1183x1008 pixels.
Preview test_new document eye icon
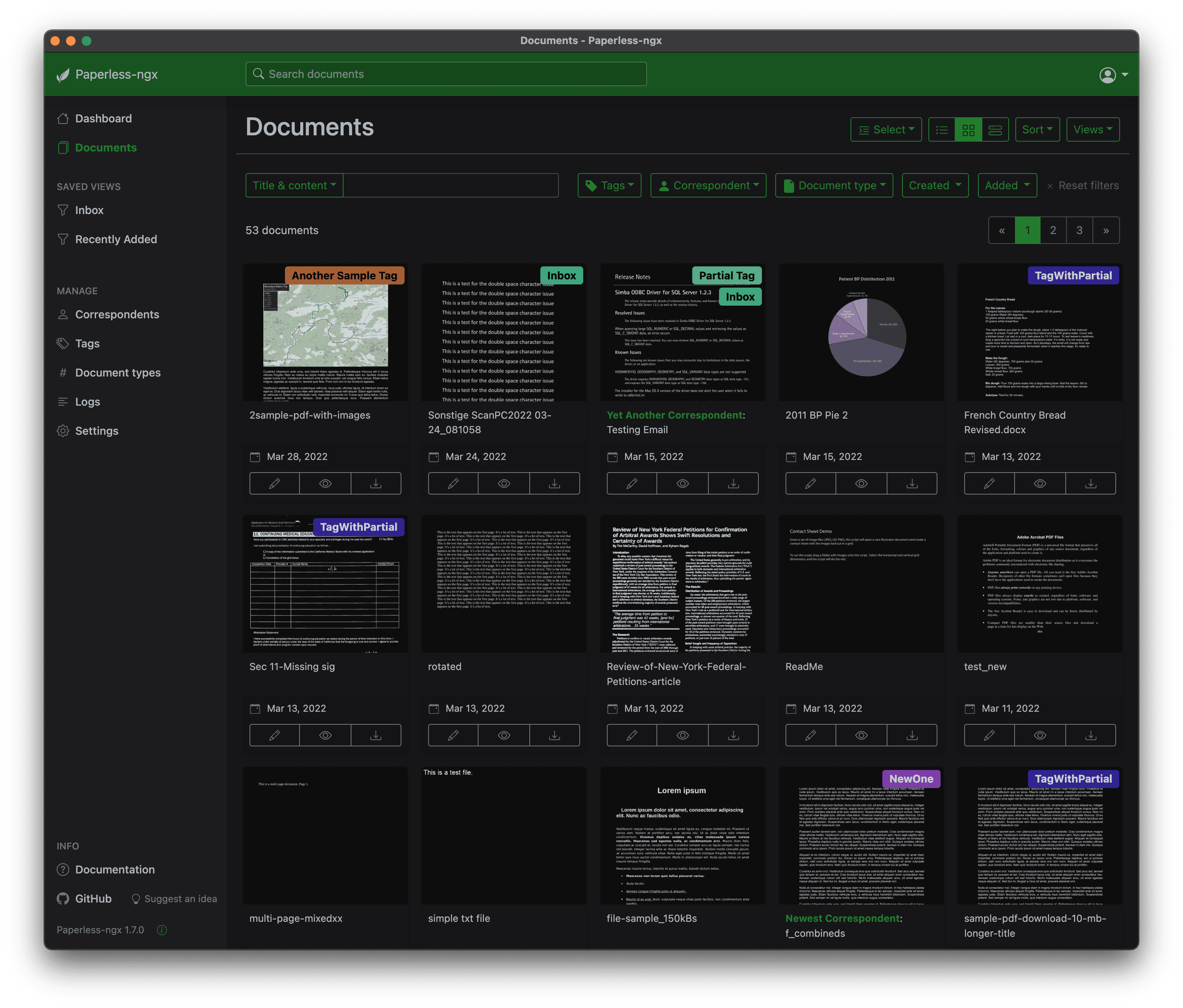(1040, 735)
